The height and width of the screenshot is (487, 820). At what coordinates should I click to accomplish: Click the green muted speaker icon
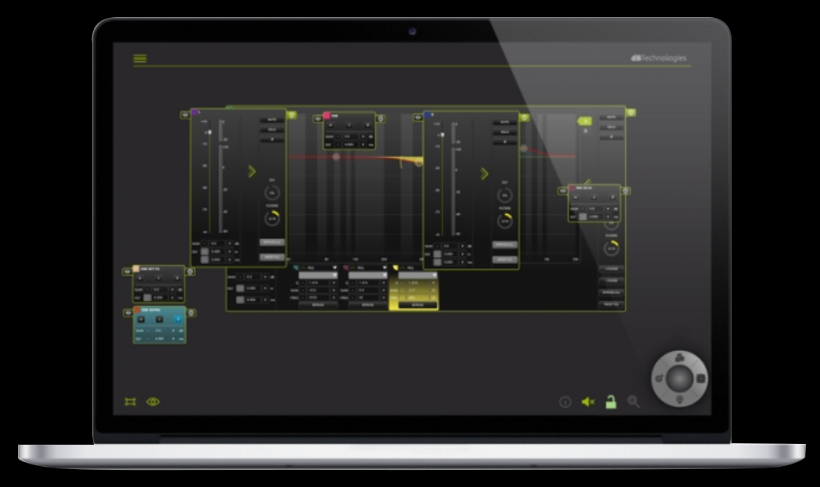pyautogui.click(x=588, y=402)
